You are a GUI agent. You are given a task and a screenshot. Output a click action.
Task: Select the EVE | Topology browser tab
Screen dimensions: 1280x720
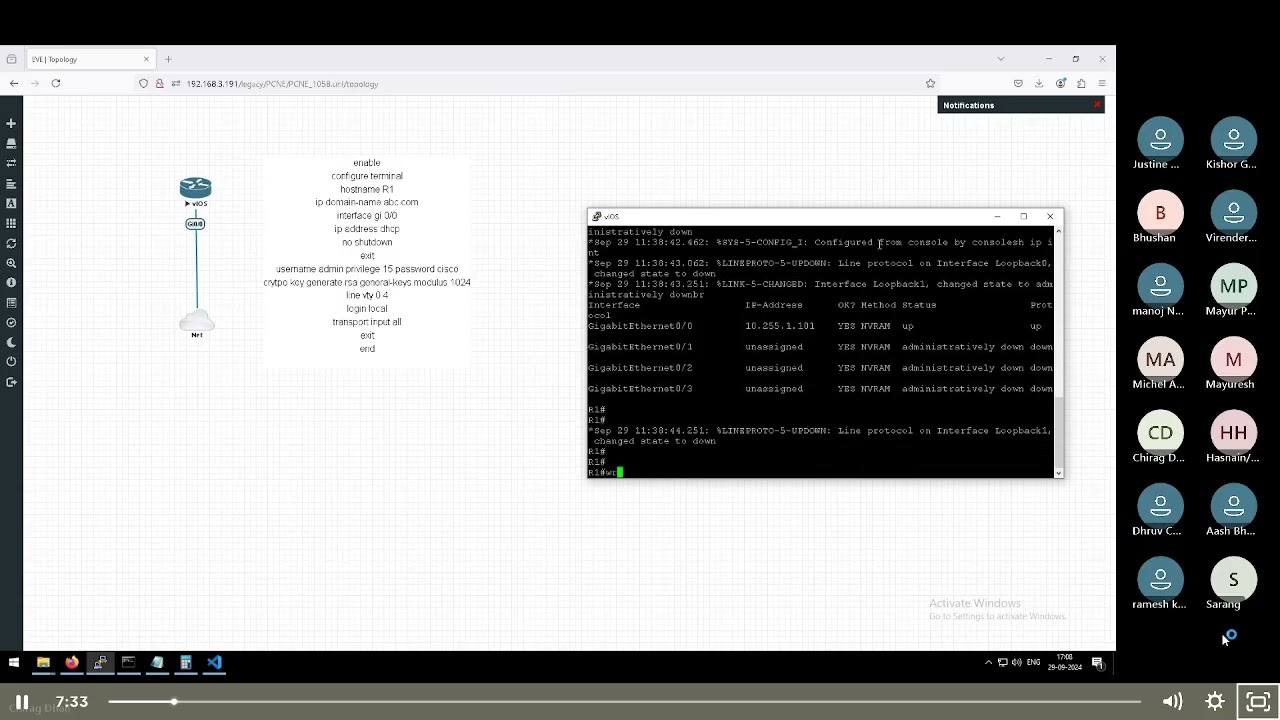tap(90, 59)
